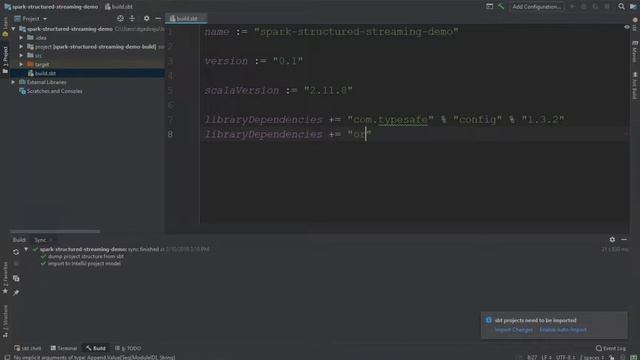Screen dimensions: 640x360
Task: Click the "com.typesafe" string in line 7
Action: [x=391, y=120]
